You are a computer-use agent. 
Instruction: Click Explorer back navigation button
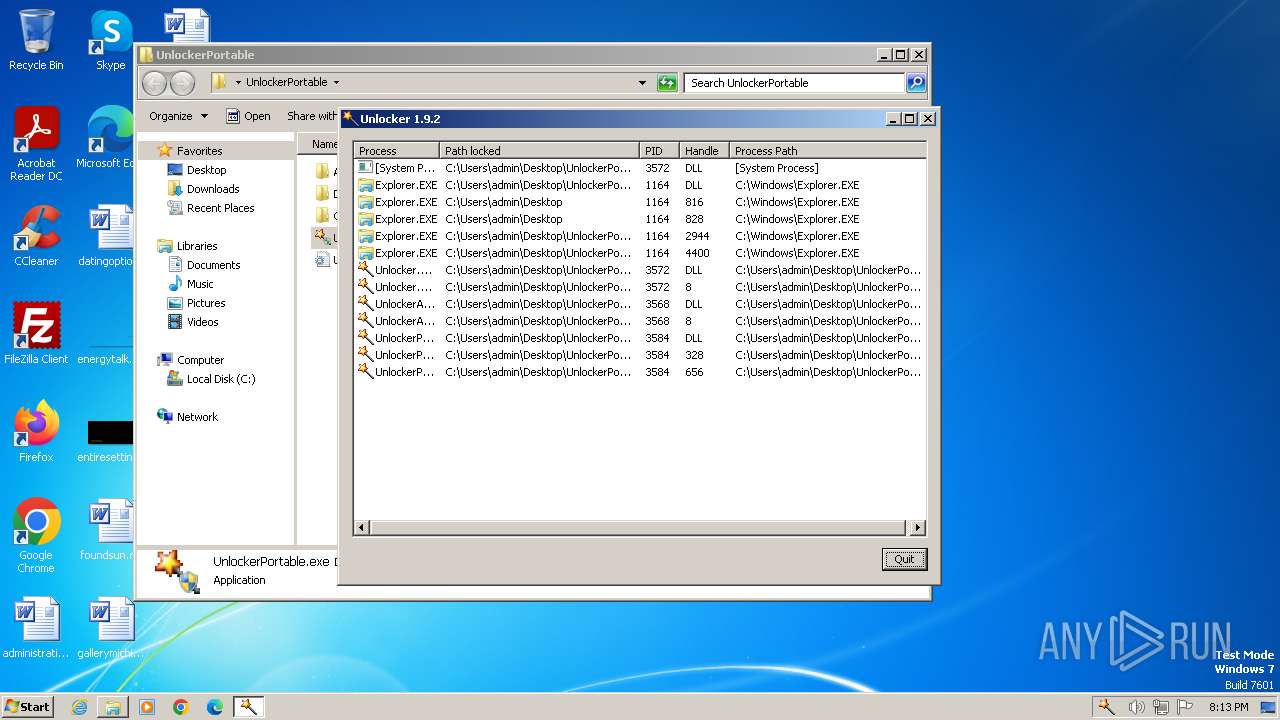point(154,83)
